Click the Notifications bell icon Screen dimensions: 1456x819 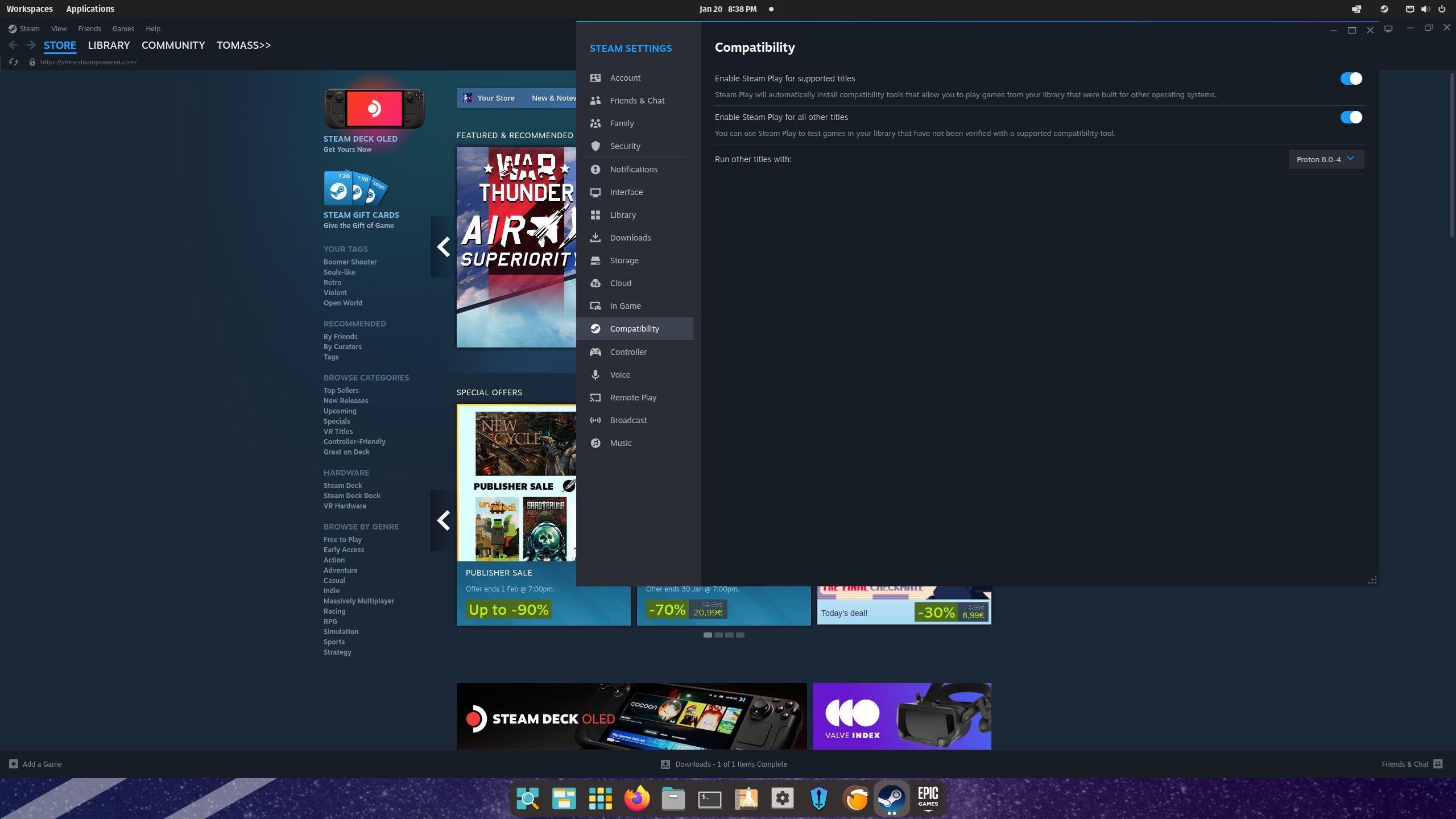[595, 169]
